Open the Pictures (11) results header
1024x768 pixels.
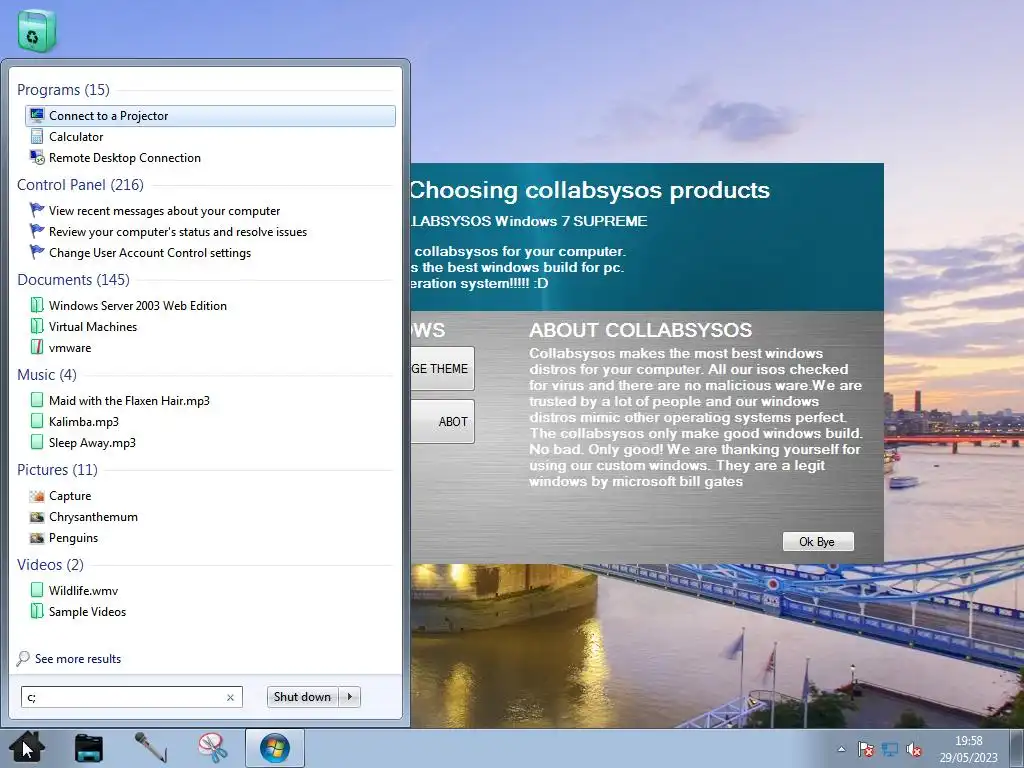coord(57,470)
